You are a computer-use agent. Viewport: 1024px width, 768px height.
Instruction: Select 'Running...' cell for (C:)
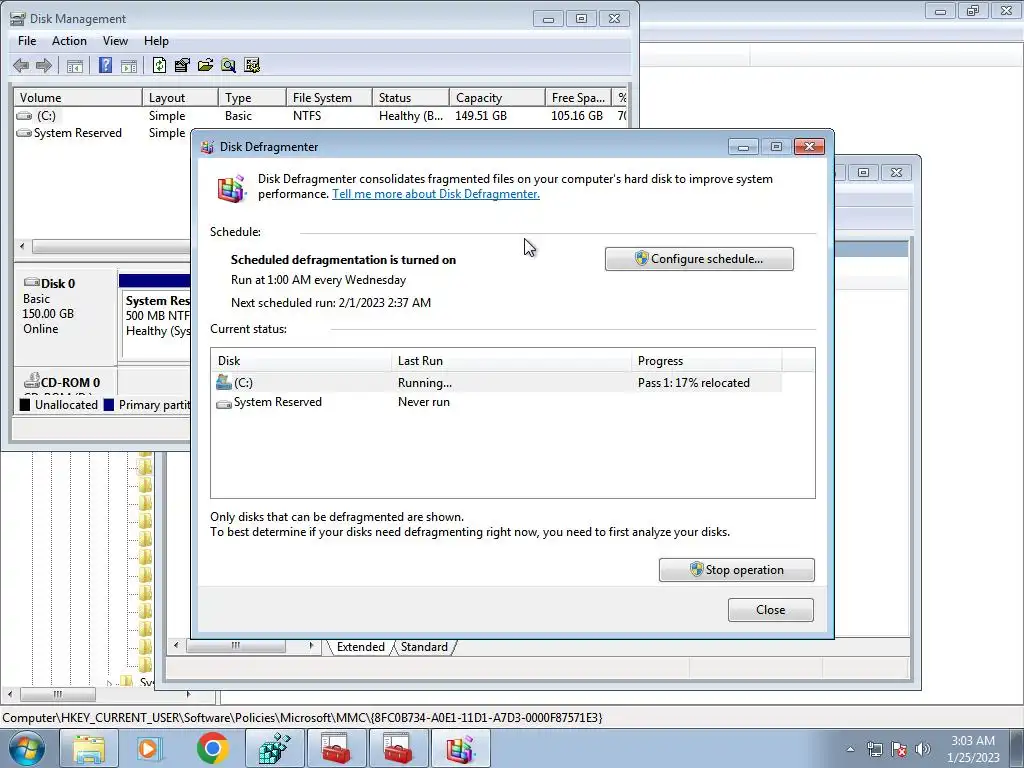(x=424, y=383)
